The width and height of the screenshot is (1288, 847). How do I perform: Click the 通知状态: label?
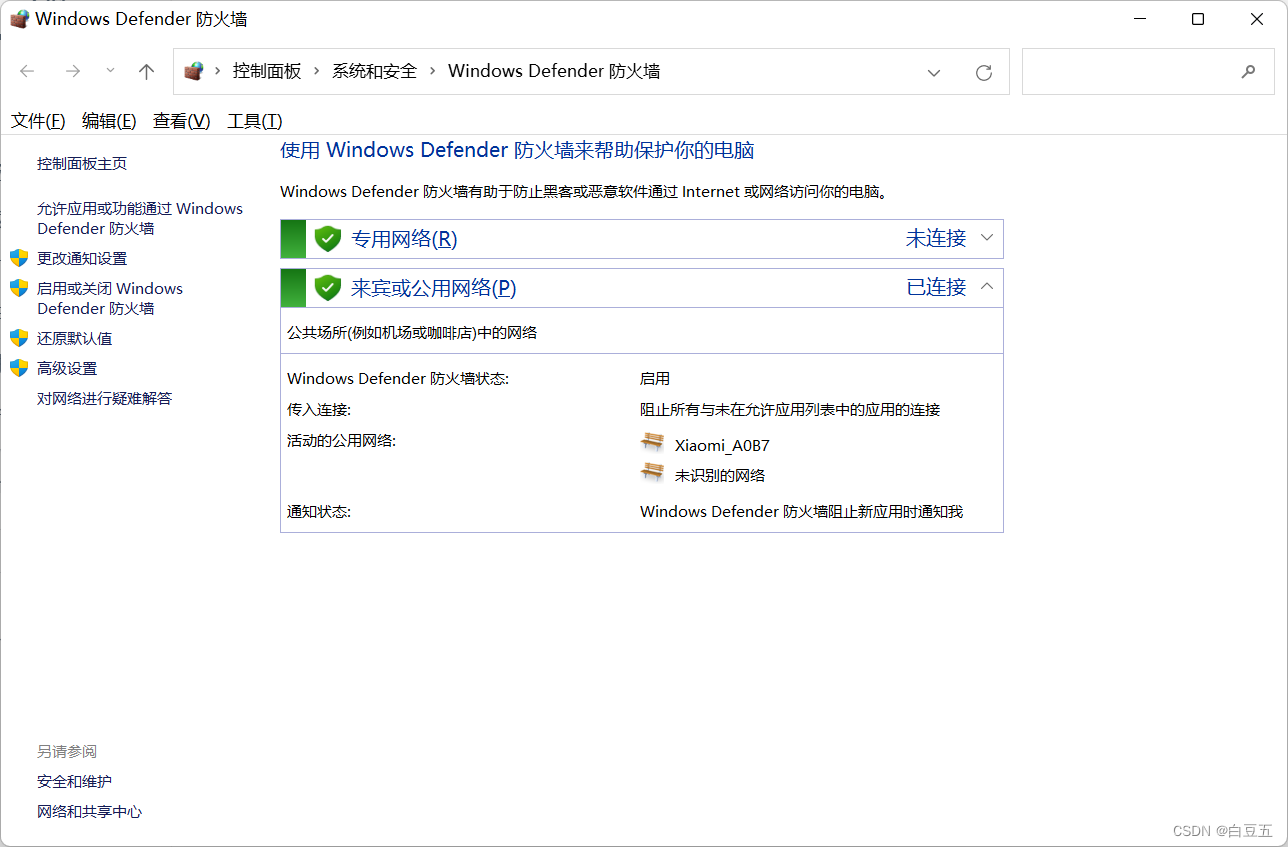(319, 512)
